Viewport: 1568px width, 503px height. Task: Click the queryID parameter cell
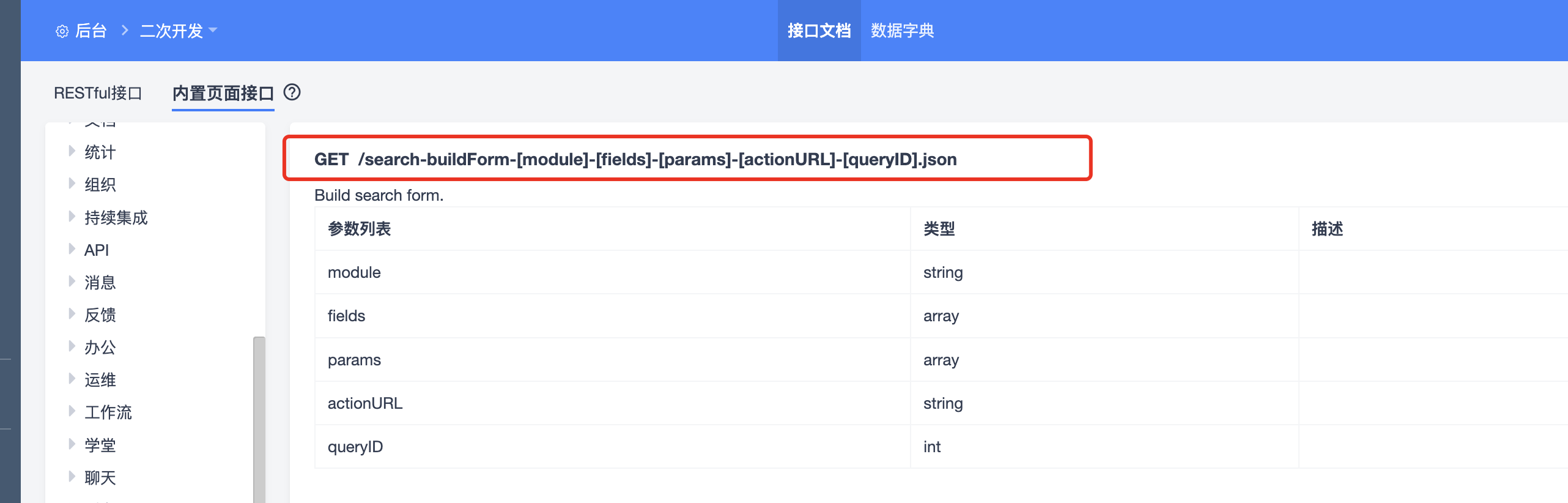click(612, 447)
